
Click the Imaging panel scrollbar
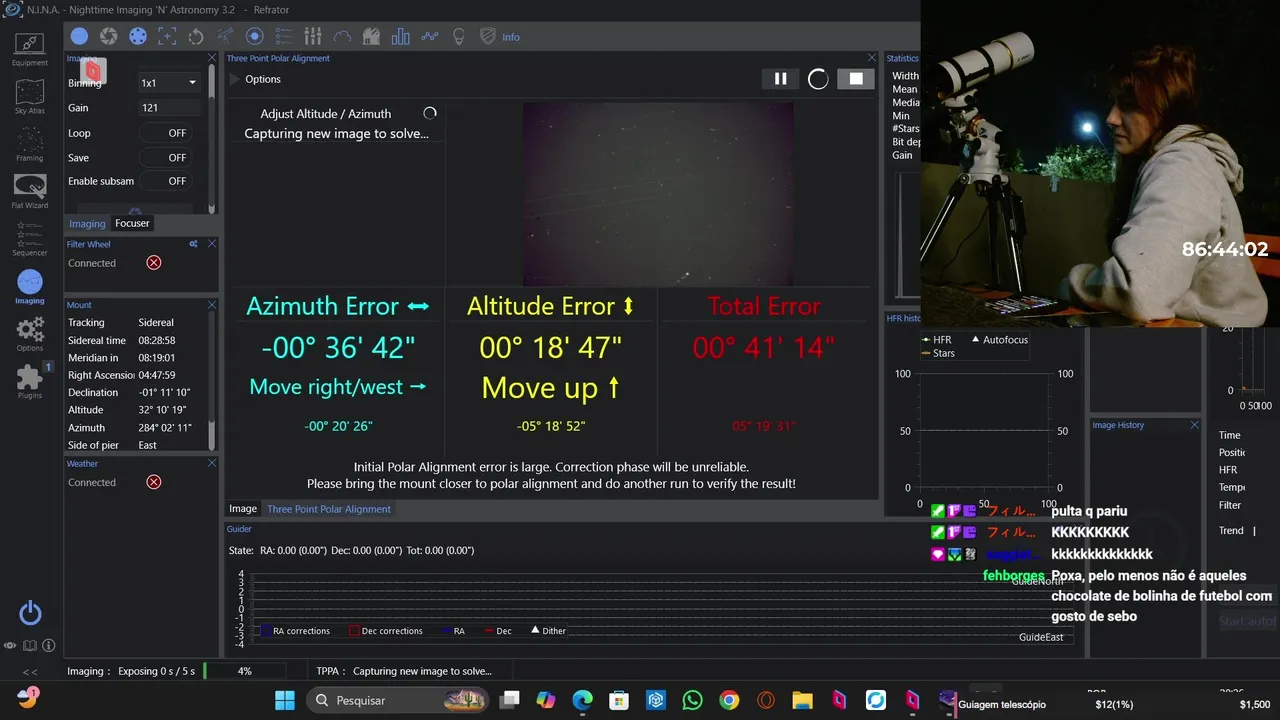coord(211,140)
